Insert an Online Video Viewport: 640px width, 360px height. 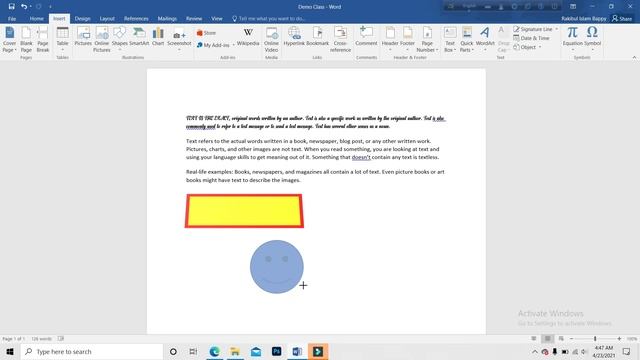(x=271, y=40)
